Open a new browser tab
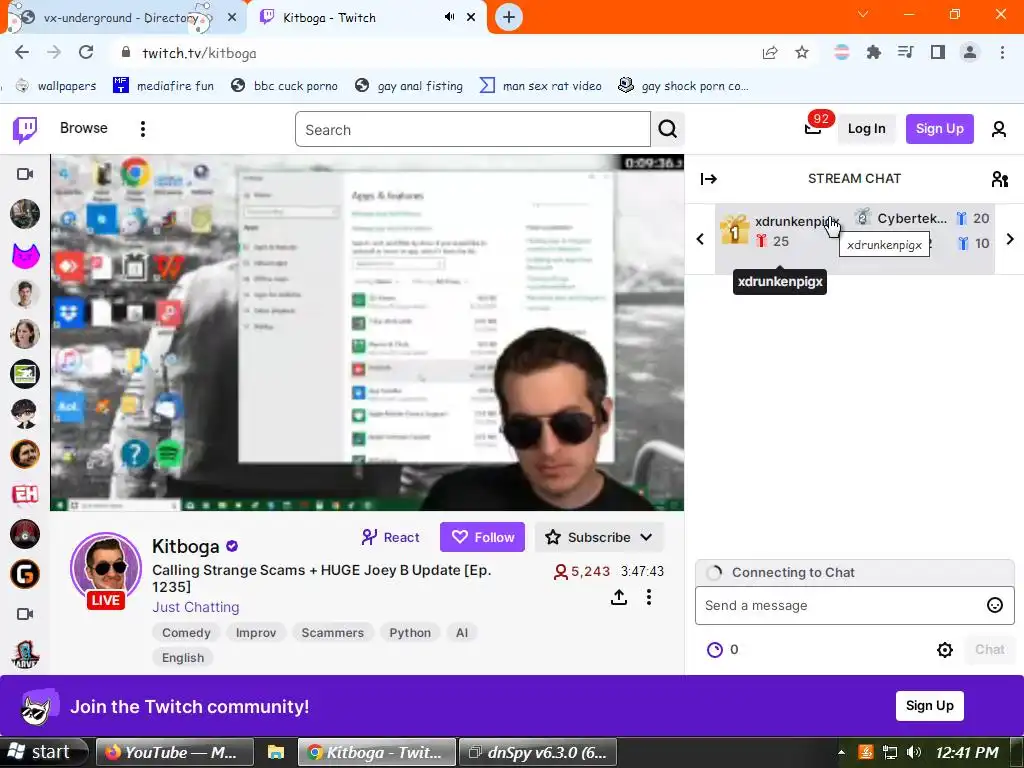This screenshot has height=768, width=1024. [x=509, y=17]
